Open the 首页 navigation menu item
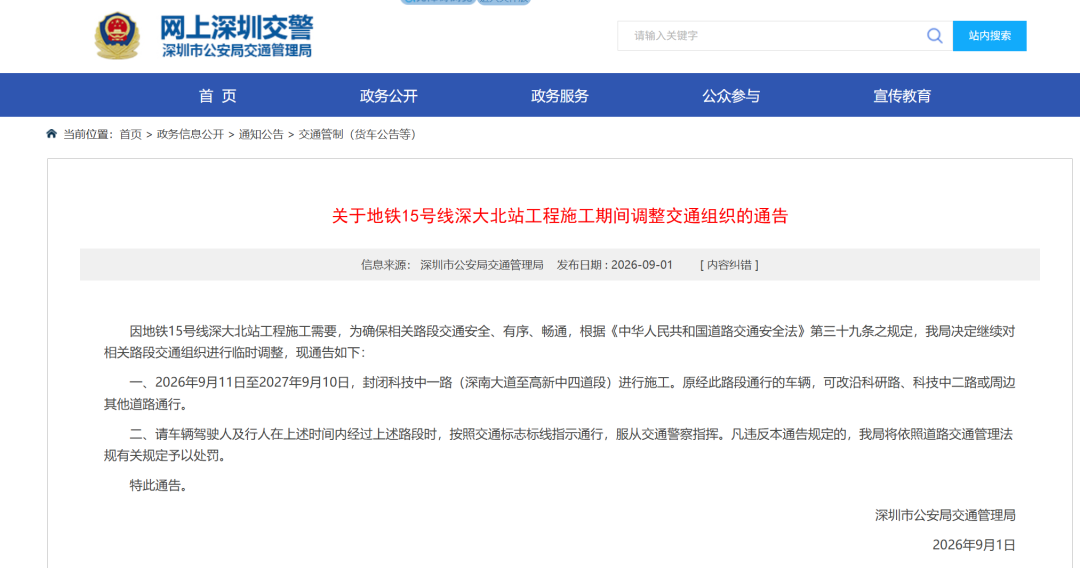 (x=218, y=96)
